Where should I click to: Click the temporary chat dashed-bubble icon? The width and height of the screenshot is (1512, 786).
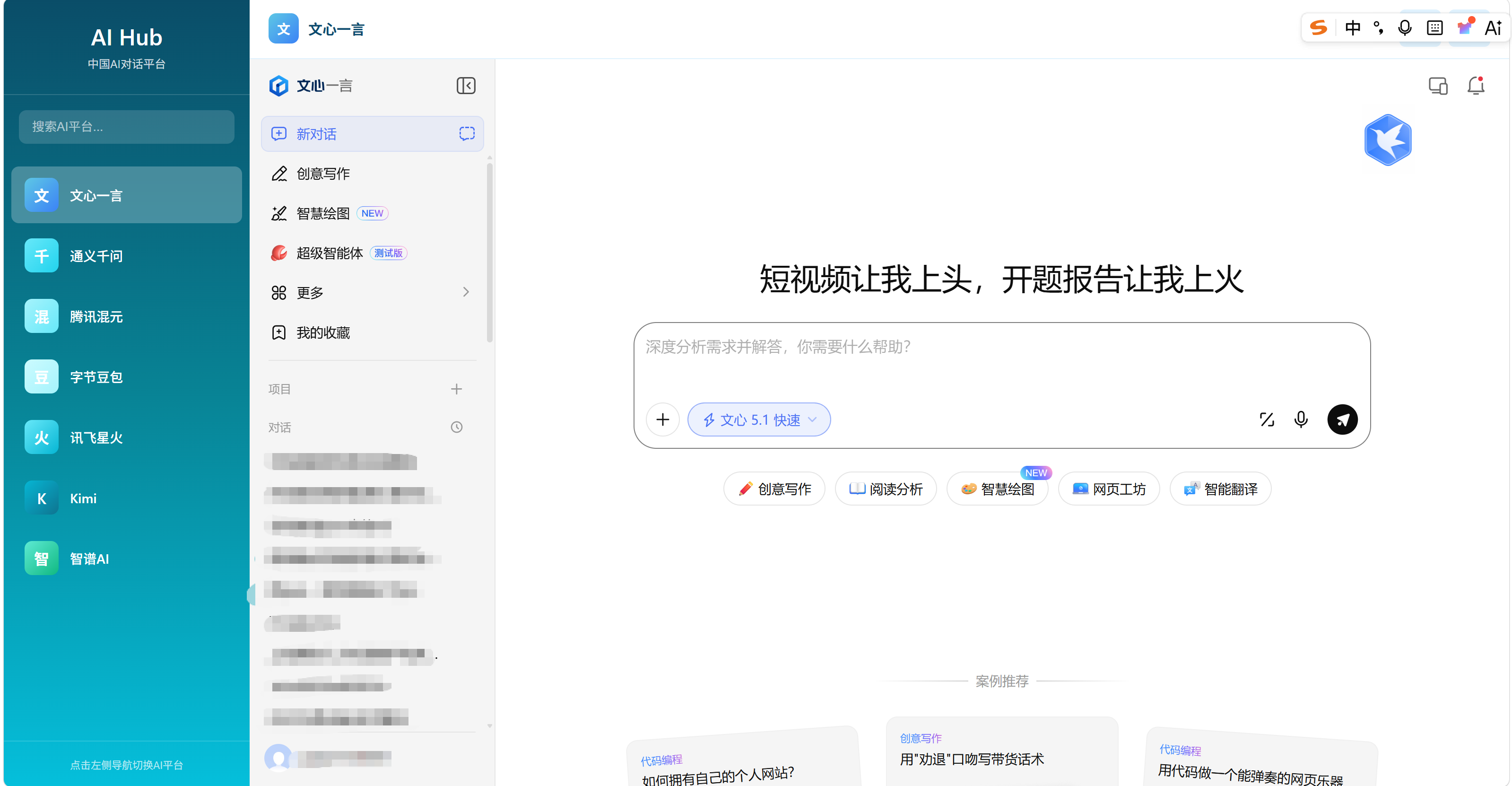(467, 134)
